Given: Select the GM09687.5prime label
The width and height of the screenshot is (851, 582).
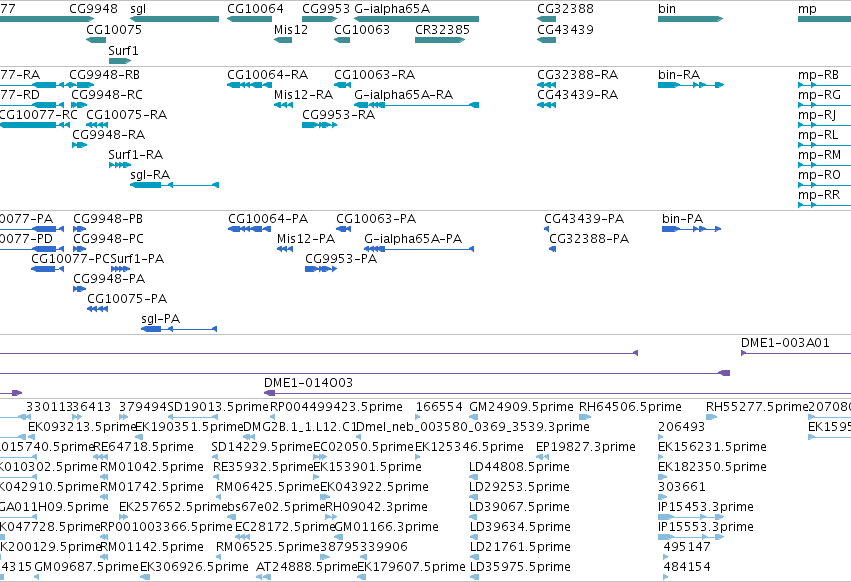Looking at the screenshot, I should [x=87, y=567].
